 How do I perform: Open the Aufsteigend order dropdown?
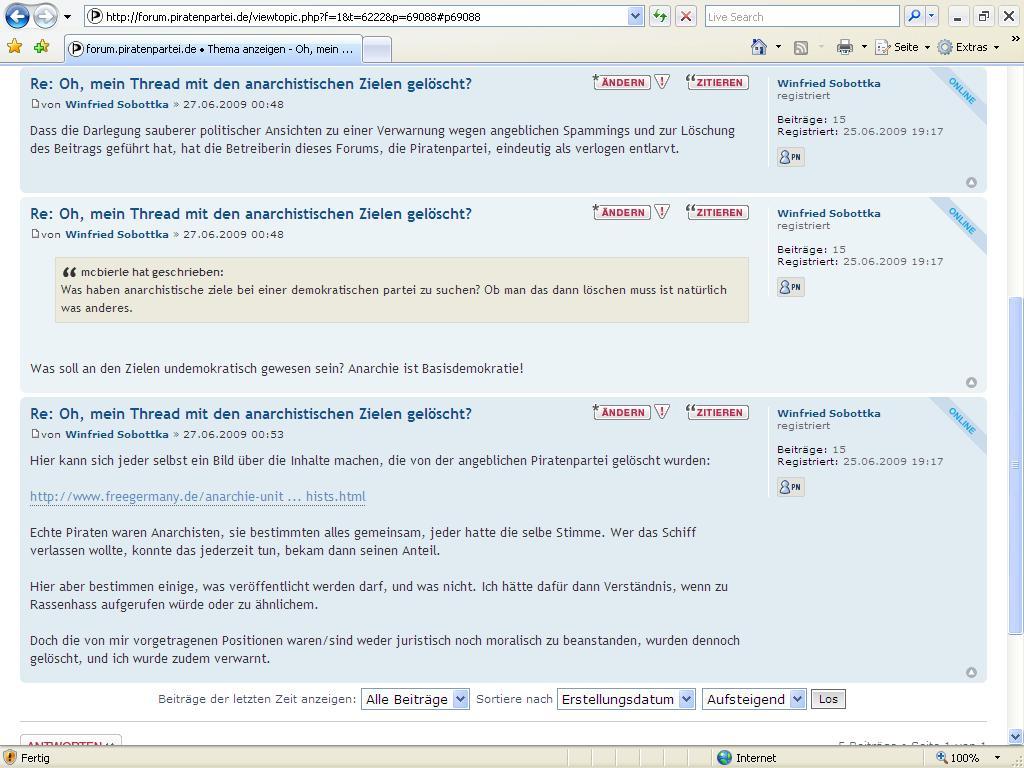(x=754, y=699)
